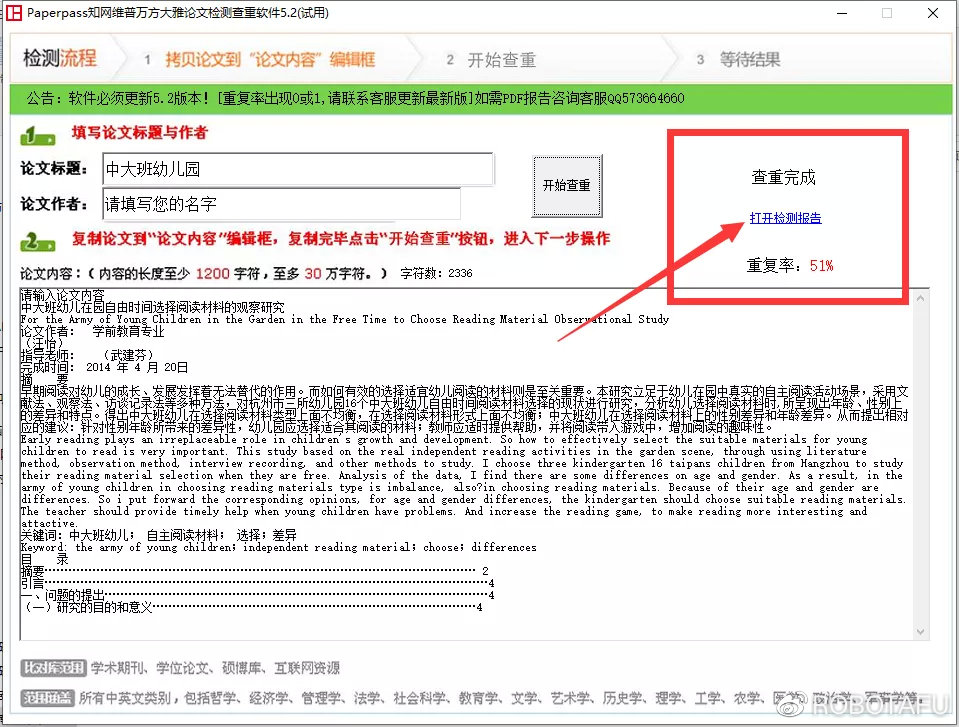
Task: Click the 字符数: 2336 counter
Action: pos(436,273)
